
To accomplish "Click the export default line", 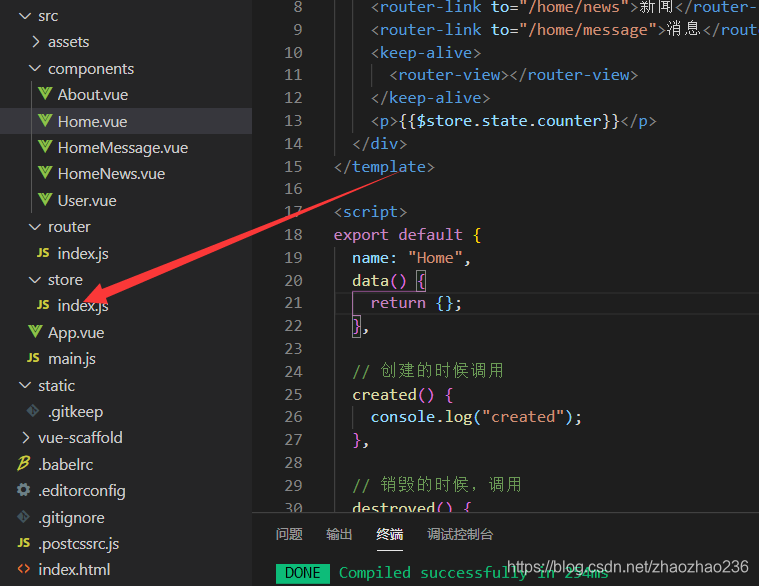I will tap(407, 235).
